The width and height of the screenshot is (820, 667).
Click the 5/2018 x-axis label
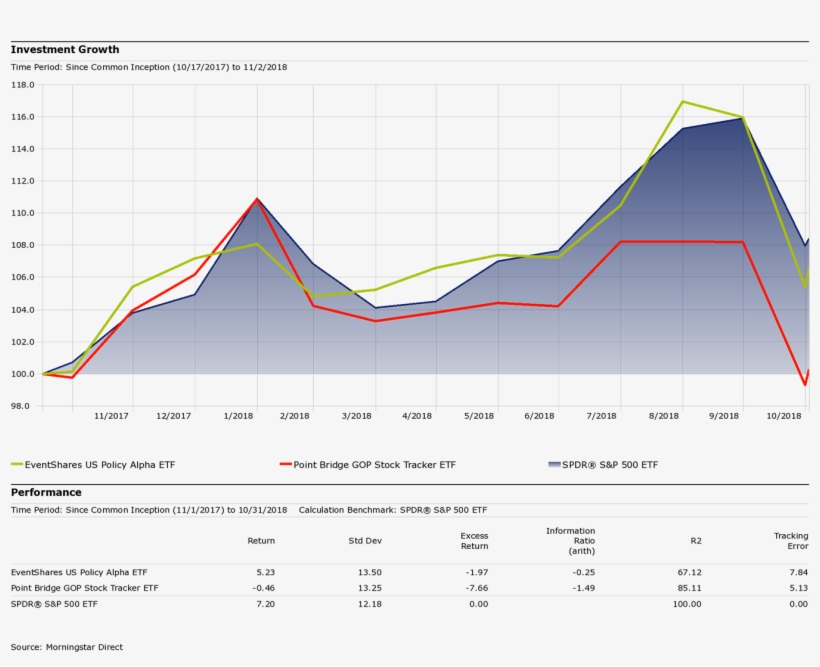point(479,416)
